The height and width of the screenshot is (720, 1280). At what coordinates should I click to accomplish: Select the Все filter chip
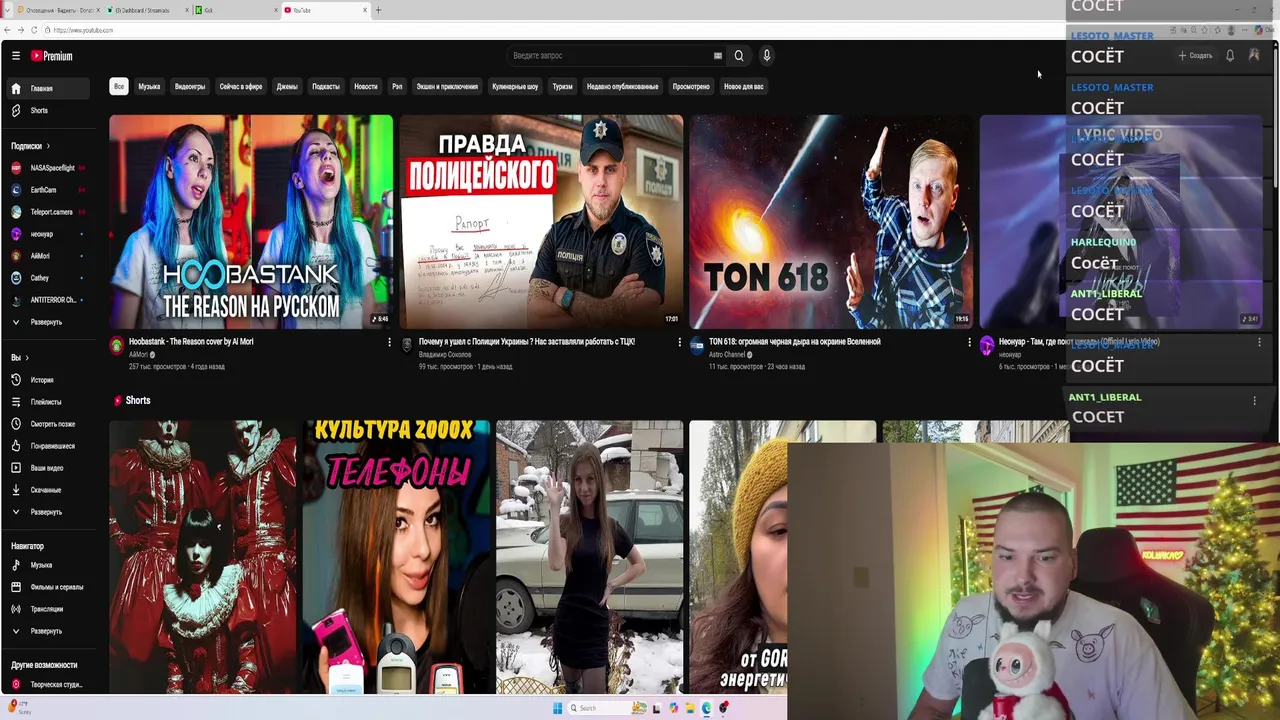pyautogui.click(x=119, y=87)
